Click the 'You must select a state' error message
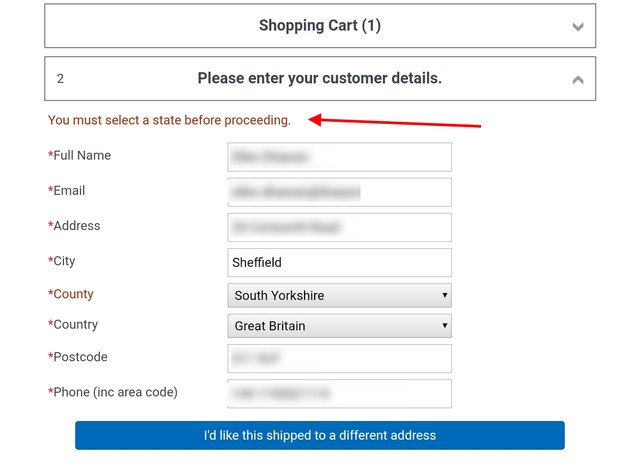This screenshot has height=466, width=640. (x=169, y=120)
